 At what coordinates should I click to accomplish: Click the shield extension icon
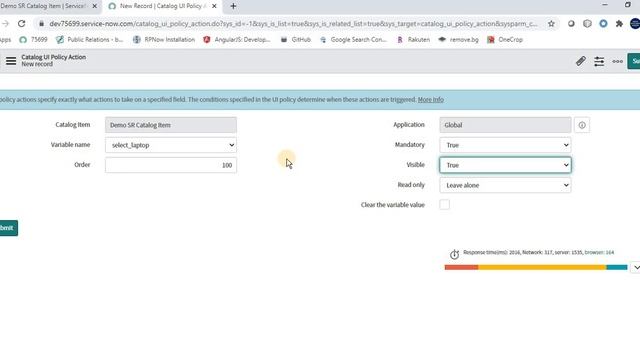587,24
